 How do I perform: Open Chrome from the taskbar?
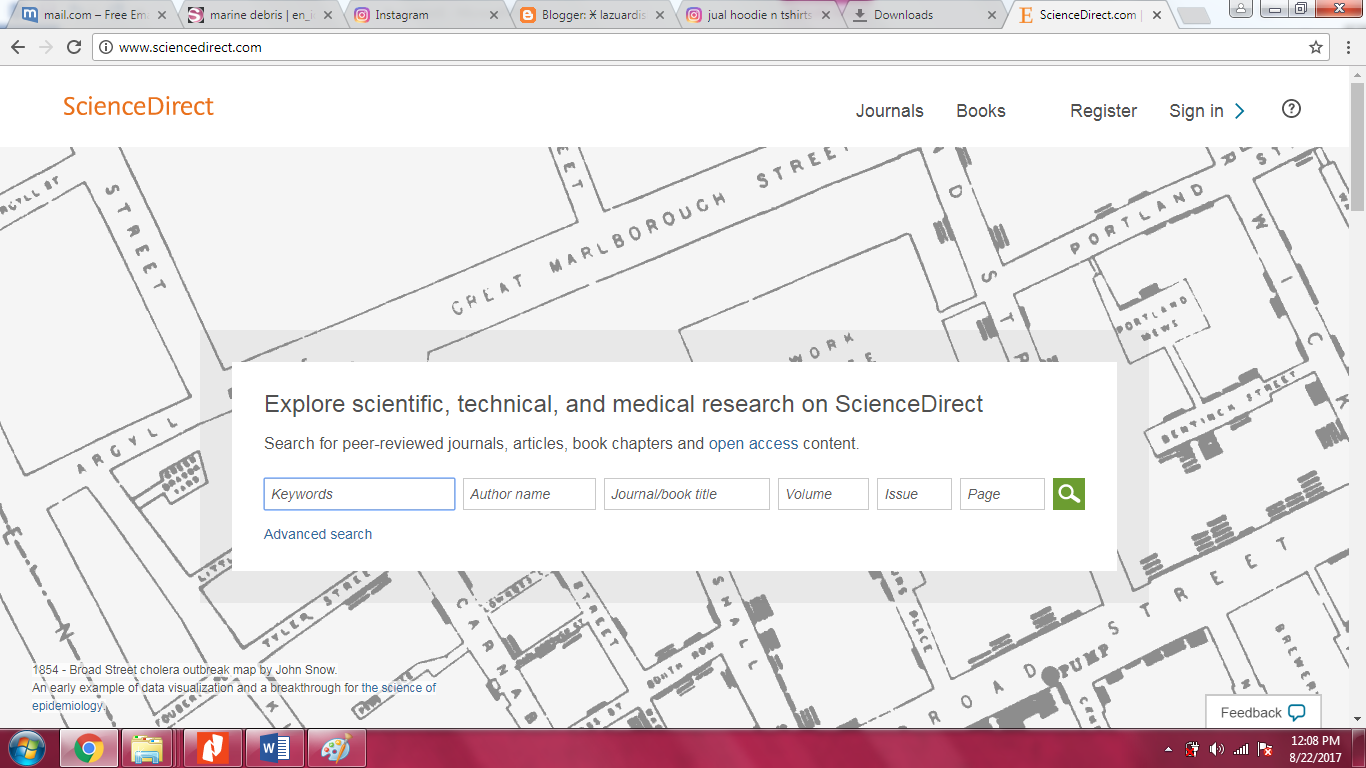point(89,748)
